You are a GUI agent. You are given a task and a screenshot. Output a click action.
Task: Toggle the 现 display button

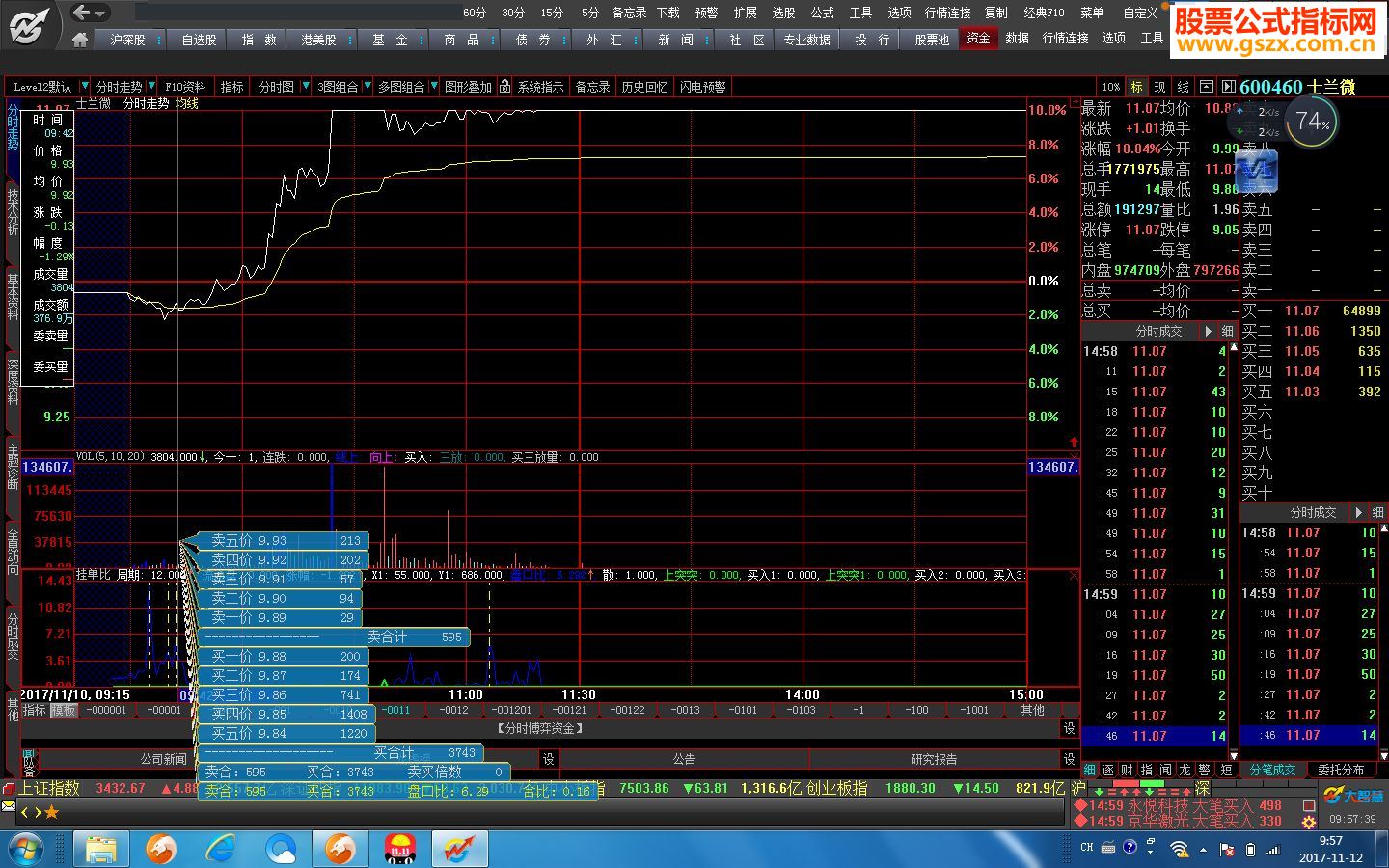1160,87
